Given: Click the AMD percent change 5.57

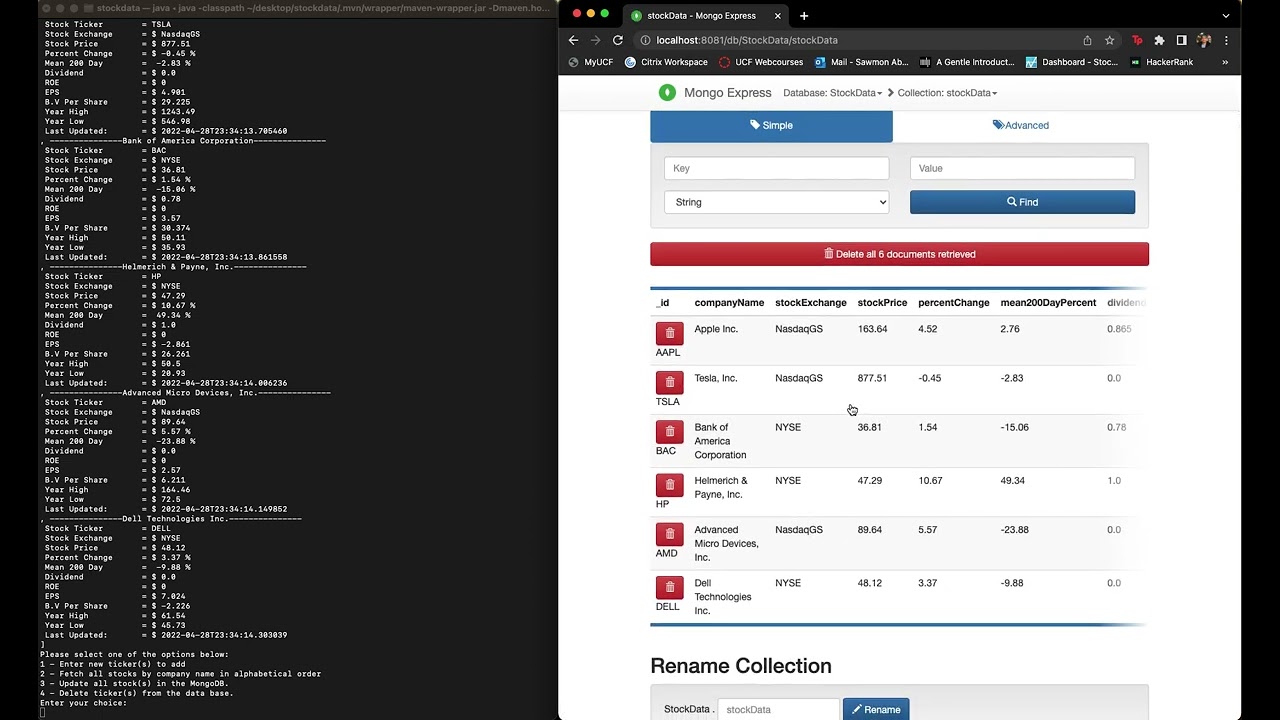Looking at the screenshot, I should pos(927,530).
